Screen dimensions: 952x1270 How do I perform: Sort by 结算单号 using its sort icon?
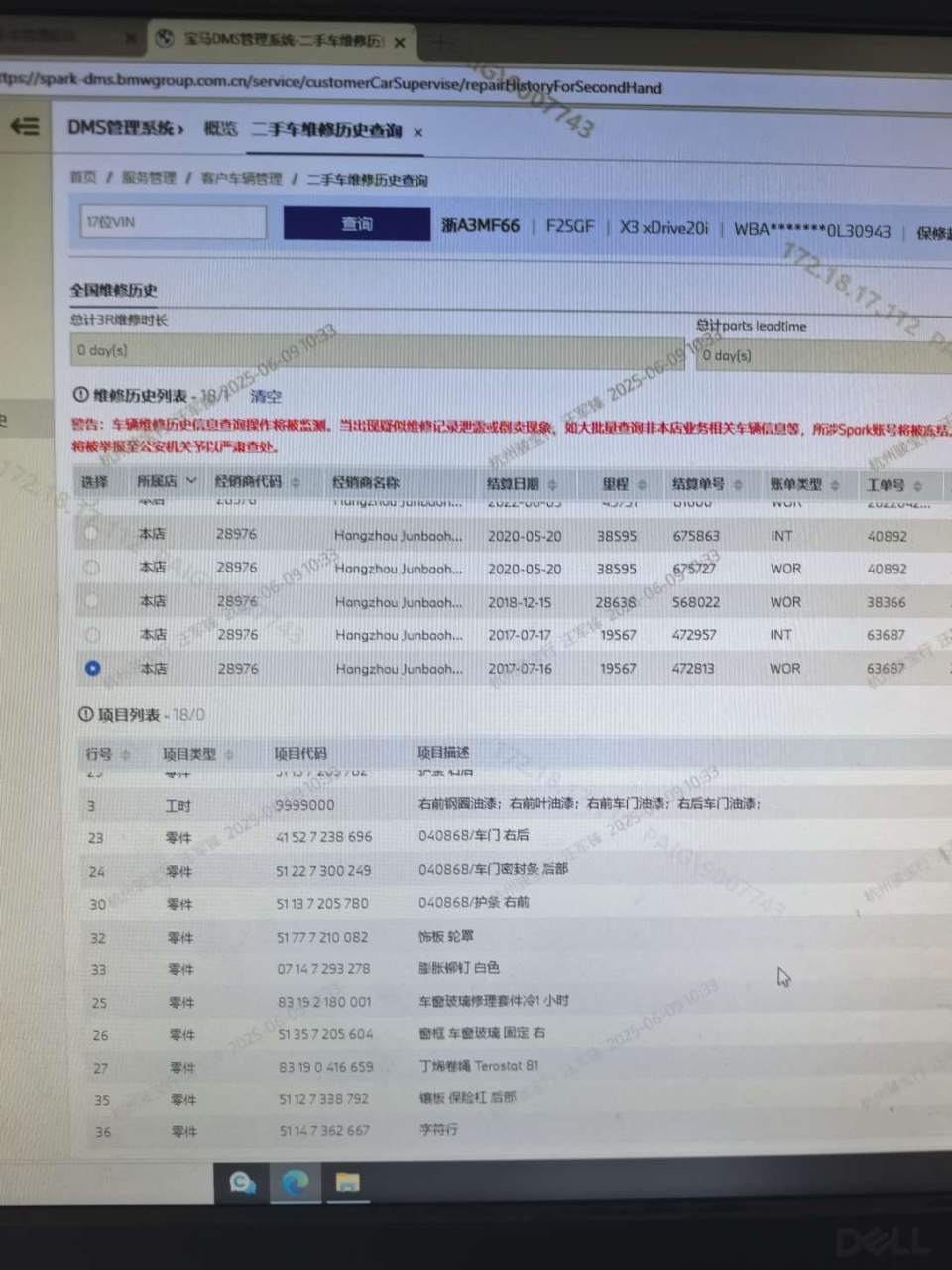pos(738,484)
